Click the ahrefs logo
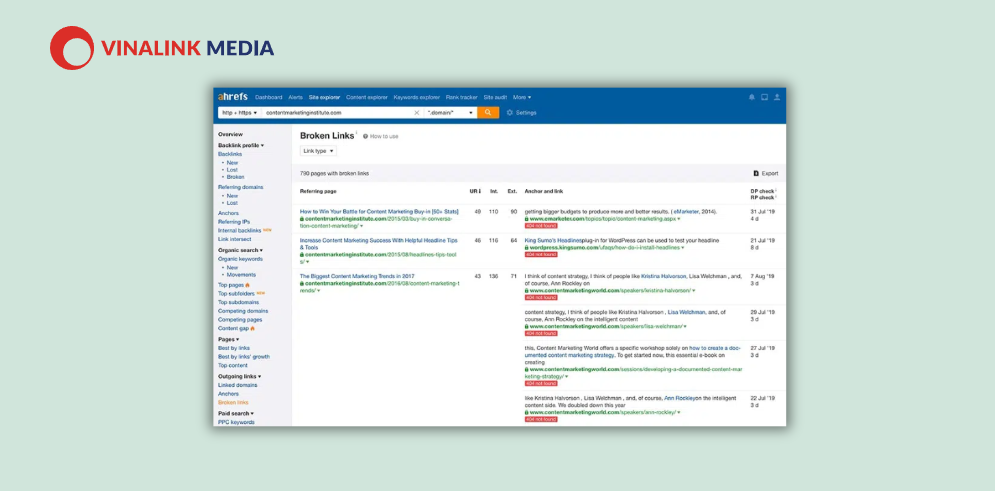Viewport: 995px width, 491px height. pyautogui.click(x=232, y=97)
